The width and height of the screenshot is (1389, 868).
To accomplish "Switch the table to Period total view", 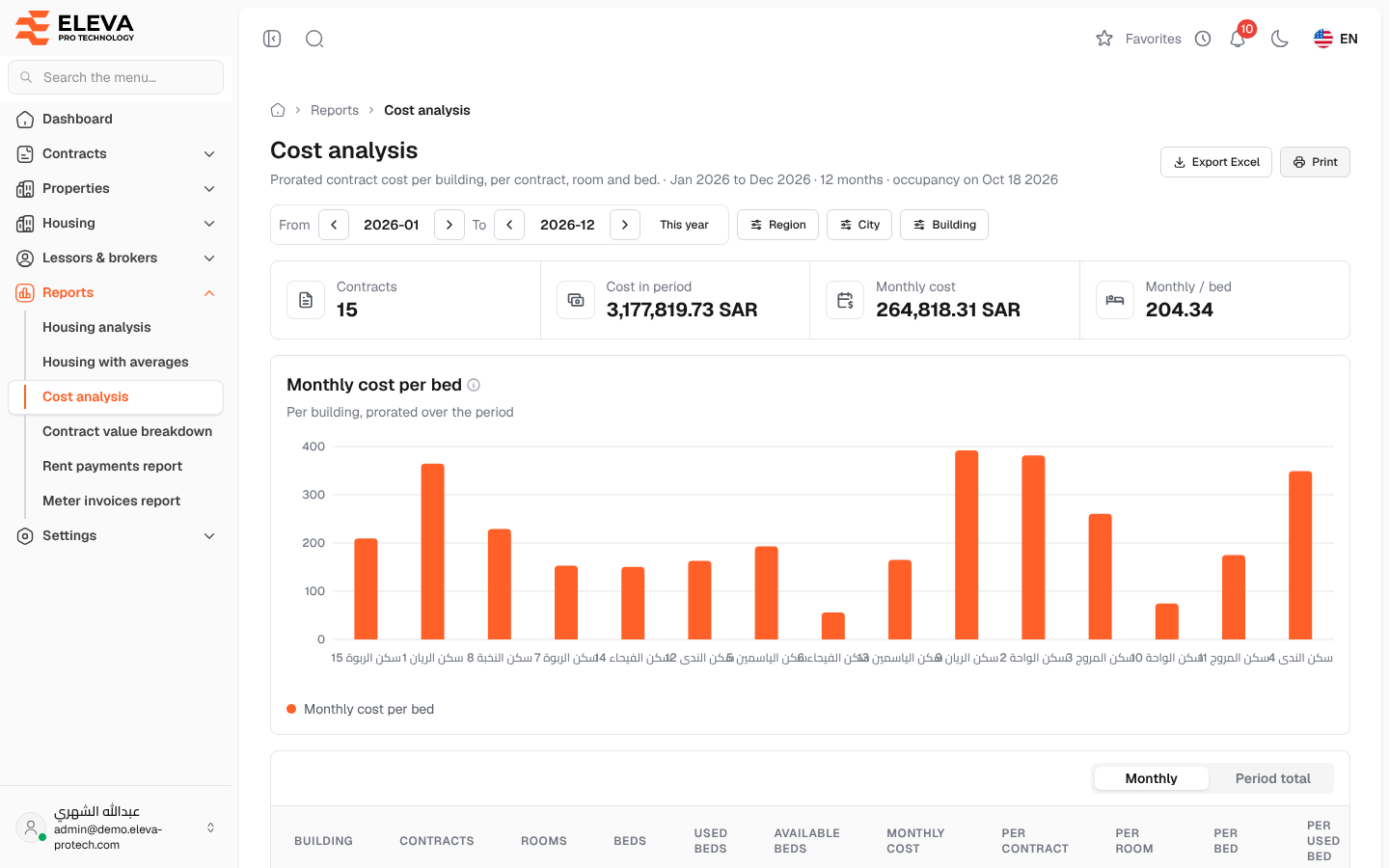I will pos(1272,778).
